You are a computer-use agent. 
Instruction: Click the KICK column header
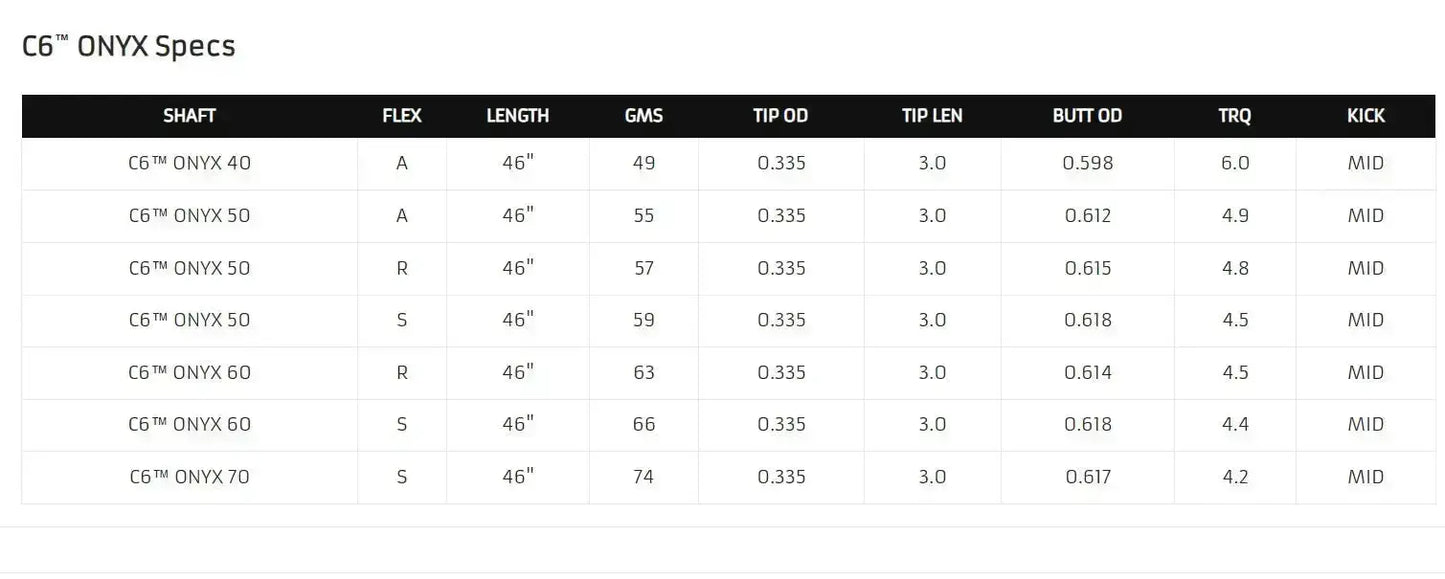(x=1365, y=116)
